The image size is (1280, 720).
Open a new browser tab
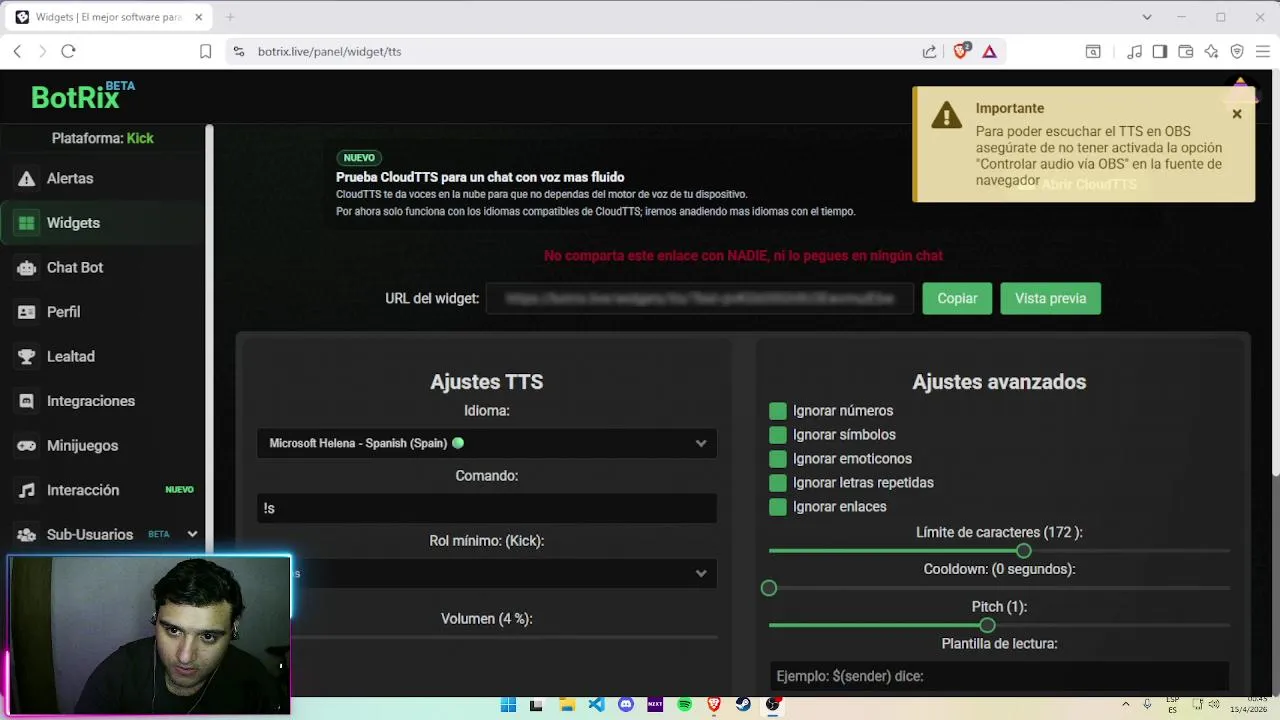click(x=230, y=17)
